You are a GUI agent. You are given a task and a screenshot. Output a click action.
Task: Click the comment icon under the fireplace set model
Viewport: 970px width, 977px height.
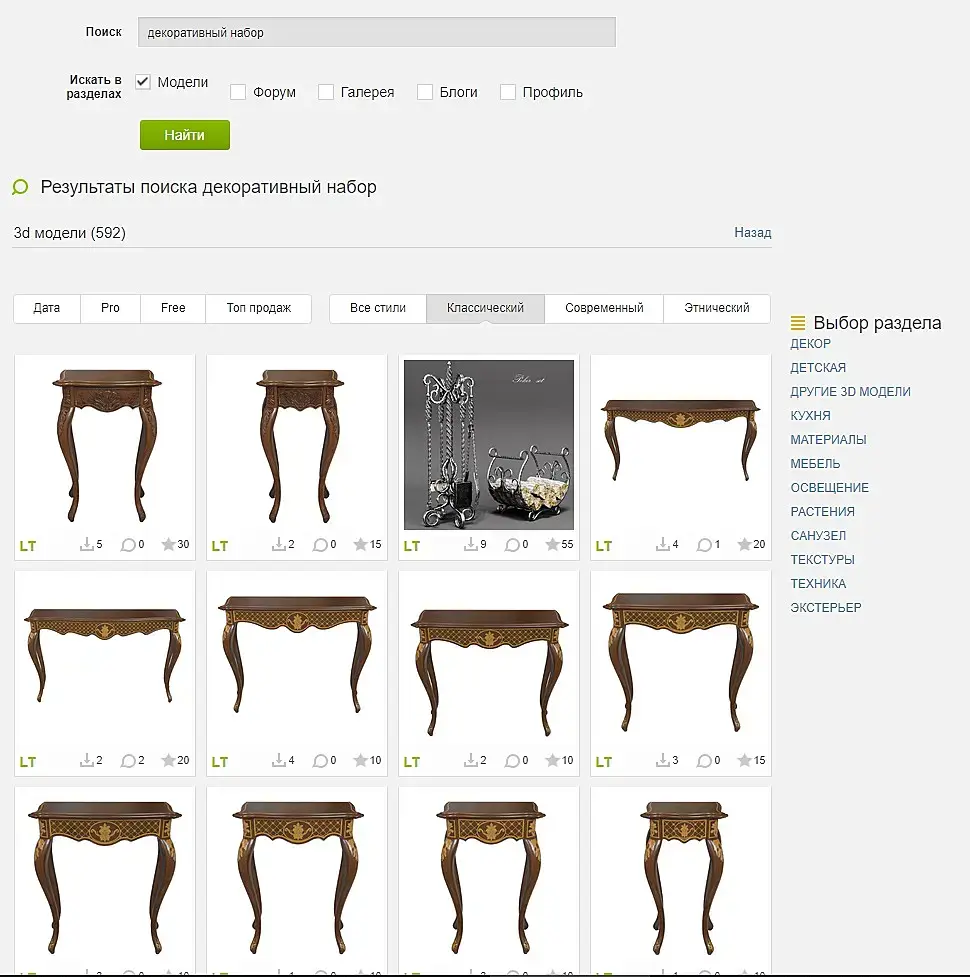point(512,545)
